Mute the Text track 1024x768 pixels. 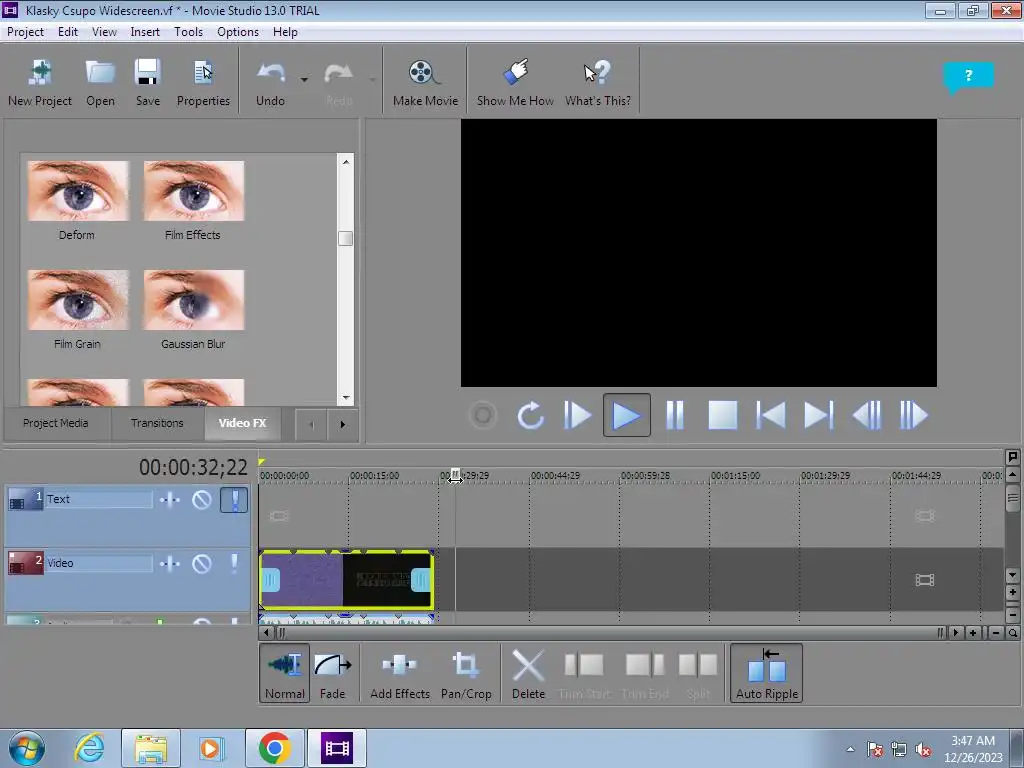coord(202,500)
